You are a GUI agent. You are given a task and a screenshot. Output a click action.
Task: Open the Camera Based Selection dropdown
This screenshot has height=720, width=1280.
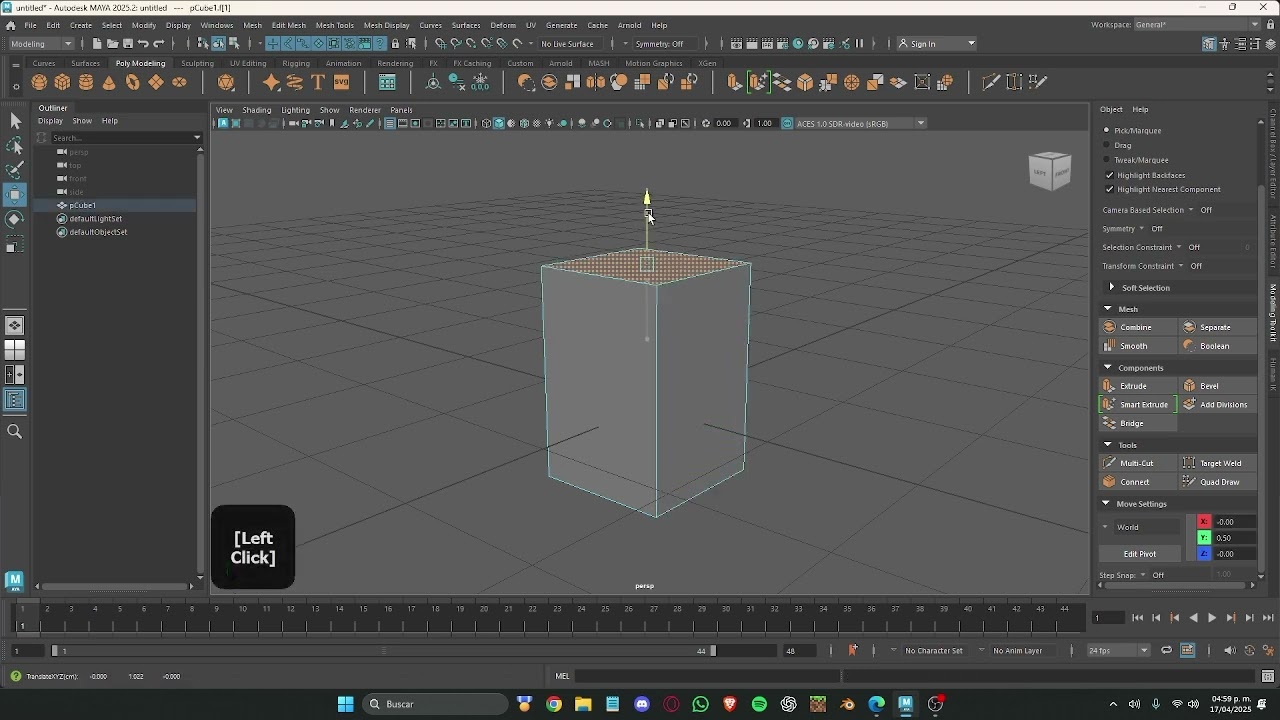point(1190,210)
